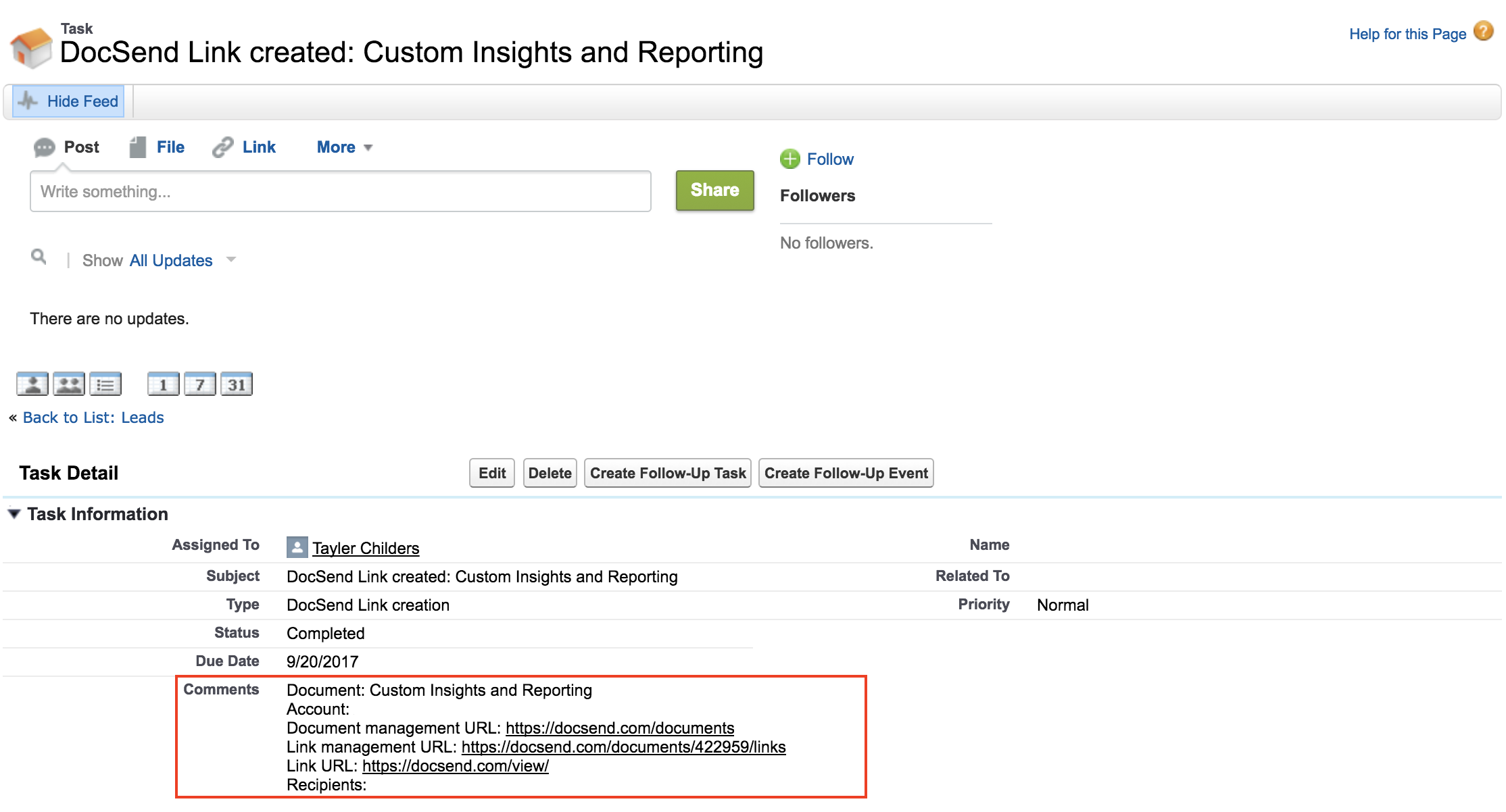Open the list view icon
Screen dimensions: 1506x812
105,384
